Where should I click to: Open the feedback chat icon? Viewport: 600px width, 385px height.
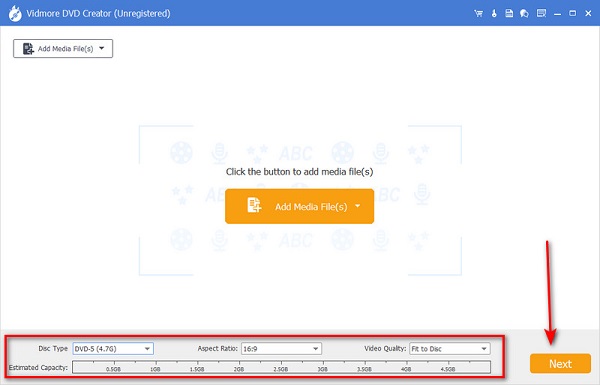[x=524, y=13]
